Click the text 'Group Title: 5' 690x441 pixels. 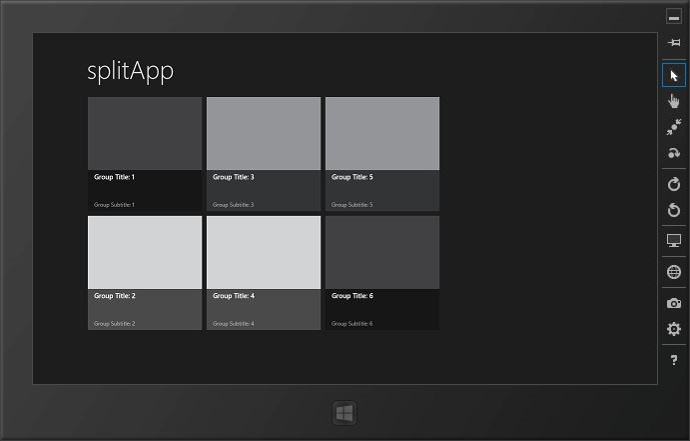click(x=352, y=177)
